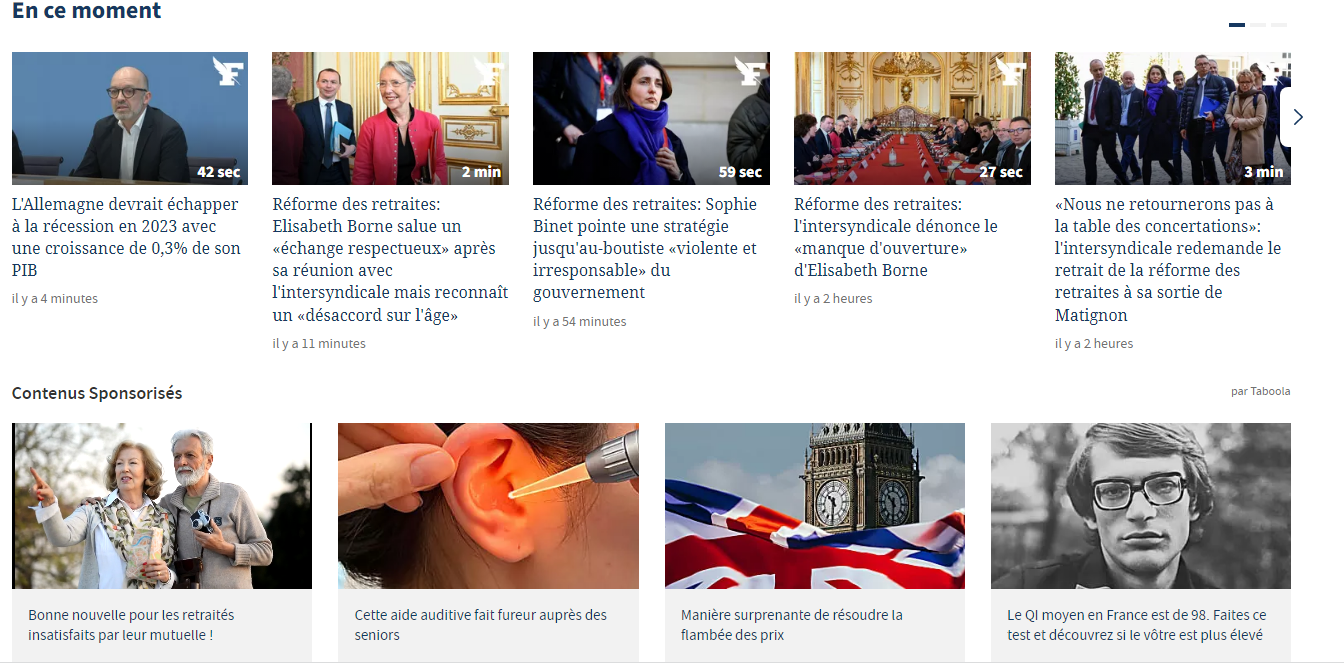Select the first carousel page indicator

point(1237,25)
